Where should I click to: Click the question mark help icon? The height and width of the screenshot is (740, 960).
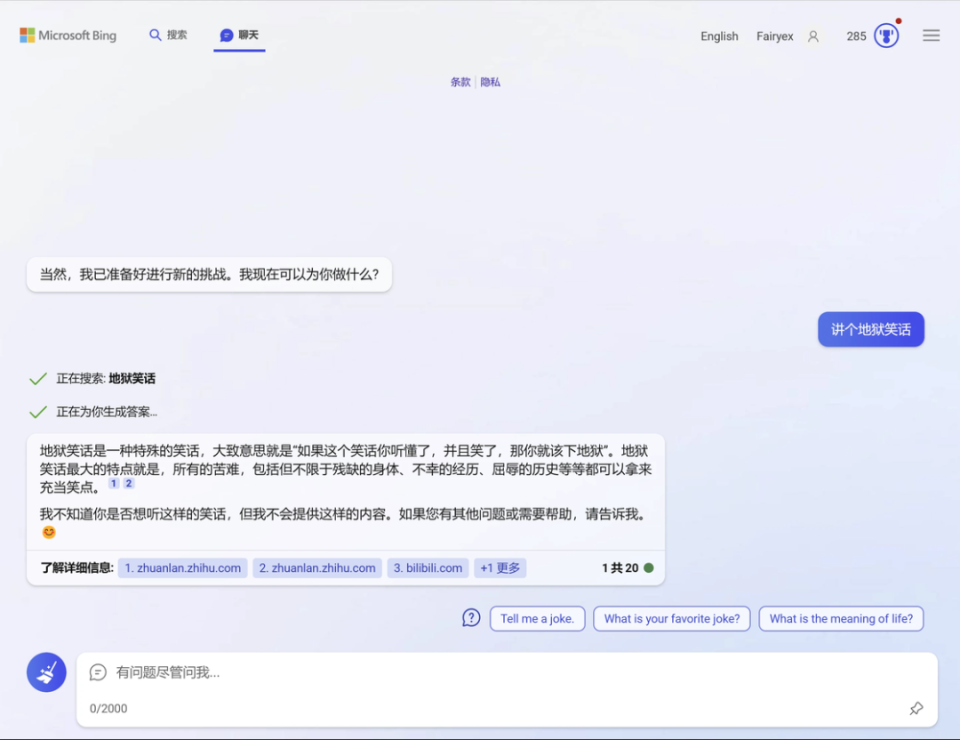pyautogui.click(x=470, y=618)
